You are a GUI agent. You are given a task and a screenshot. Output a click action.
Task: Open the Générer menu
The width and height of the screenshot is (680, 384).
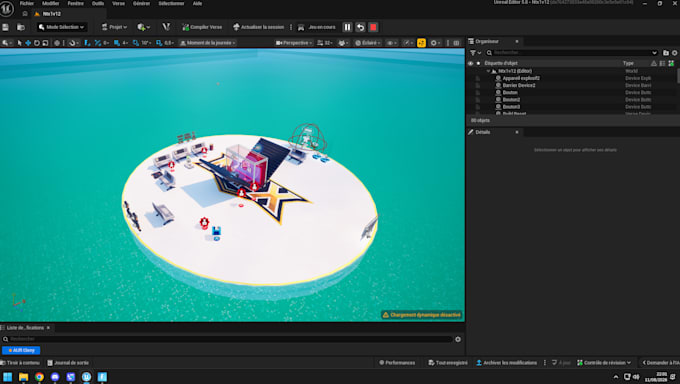point(141,3)
